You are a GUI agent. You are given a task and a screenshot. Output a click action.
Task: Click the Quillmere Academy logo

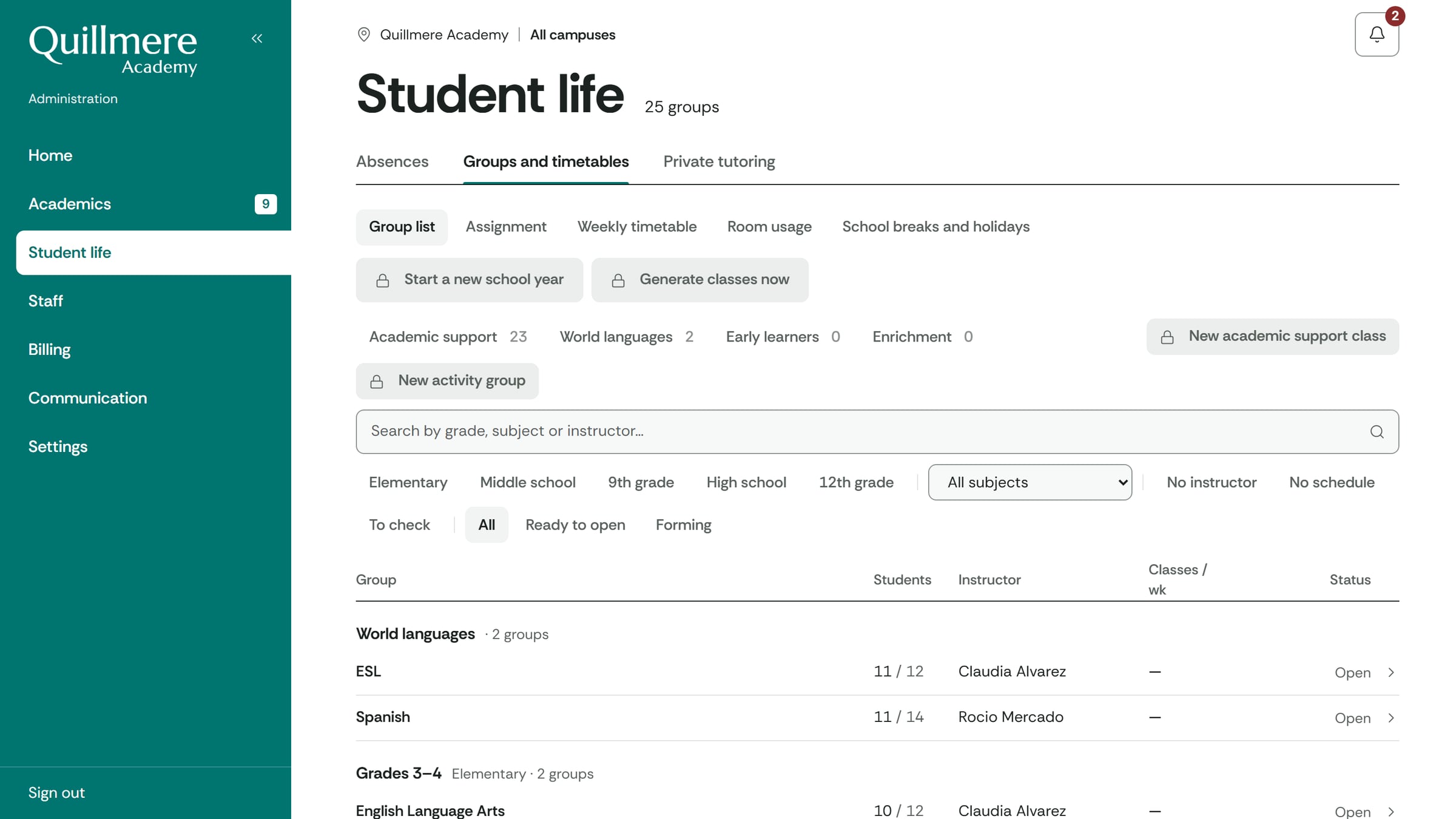point(113,50)
